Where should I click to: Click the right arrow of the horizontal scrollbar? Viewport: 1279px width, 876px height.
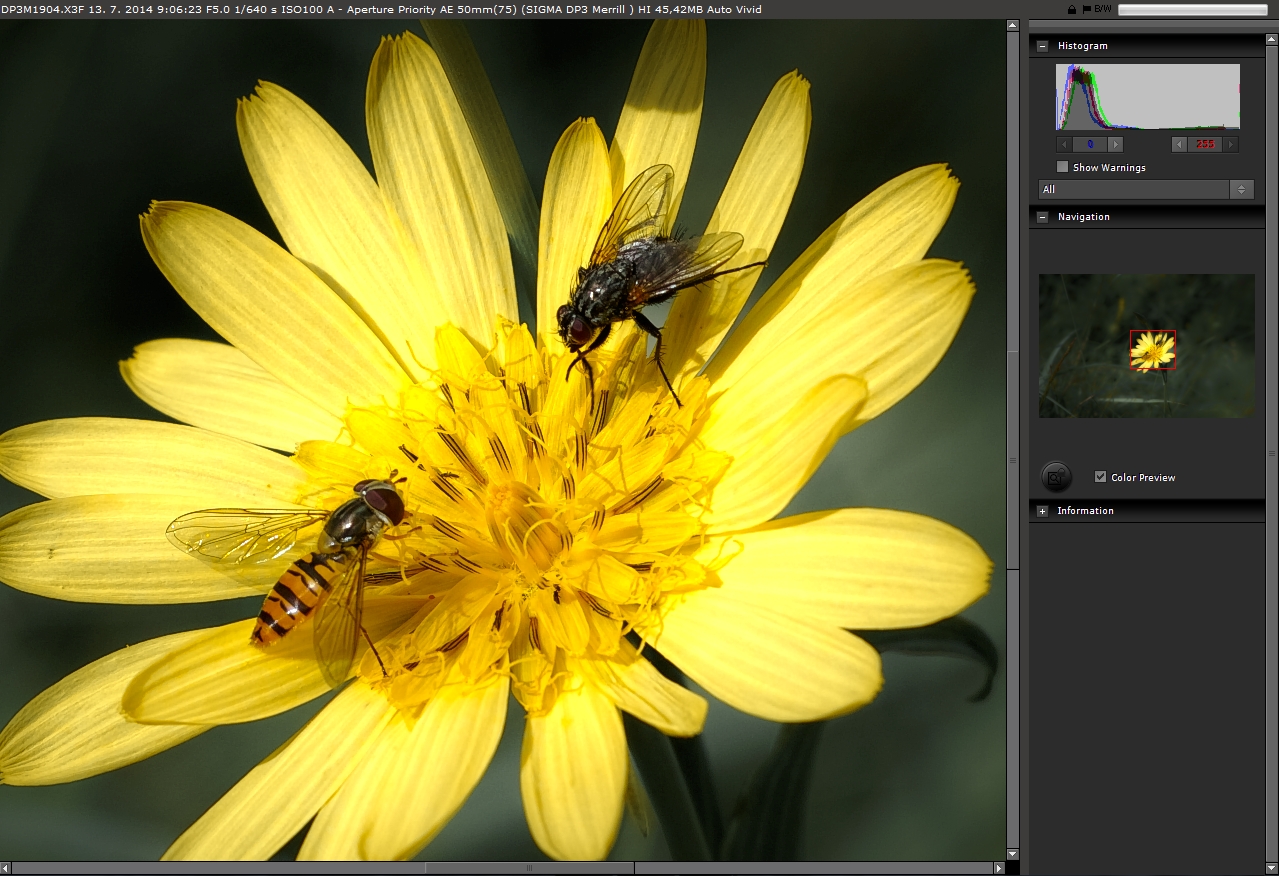click(x=998, y=868)
